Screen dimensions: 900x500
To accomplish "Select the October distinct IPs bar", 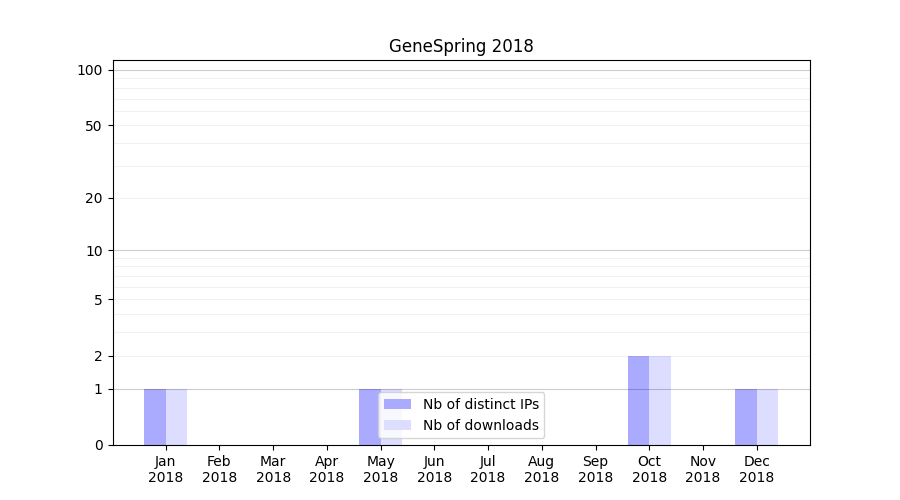I will [638, 400].
